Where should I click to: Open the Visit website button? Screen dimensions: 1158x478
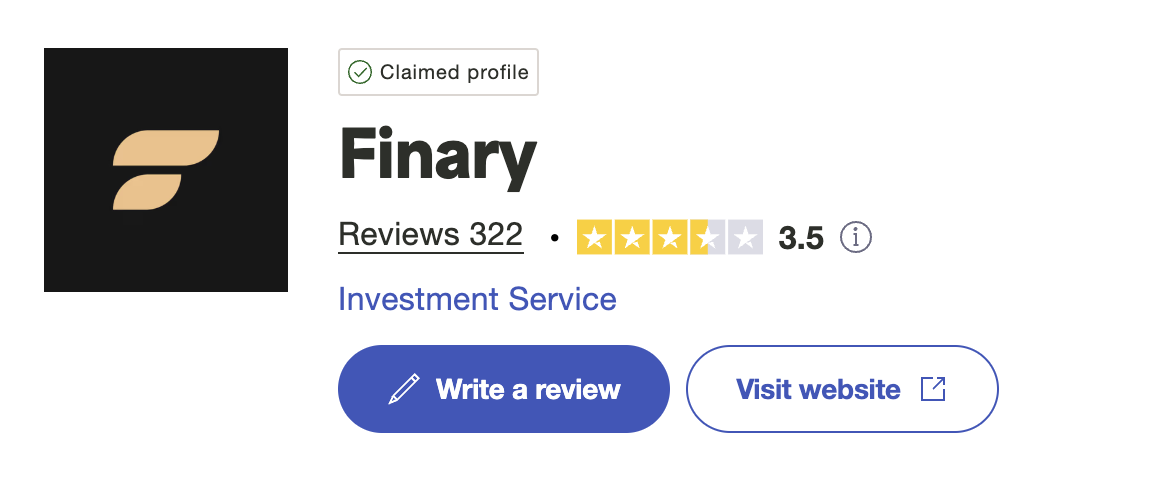click(x=841, y=389)
